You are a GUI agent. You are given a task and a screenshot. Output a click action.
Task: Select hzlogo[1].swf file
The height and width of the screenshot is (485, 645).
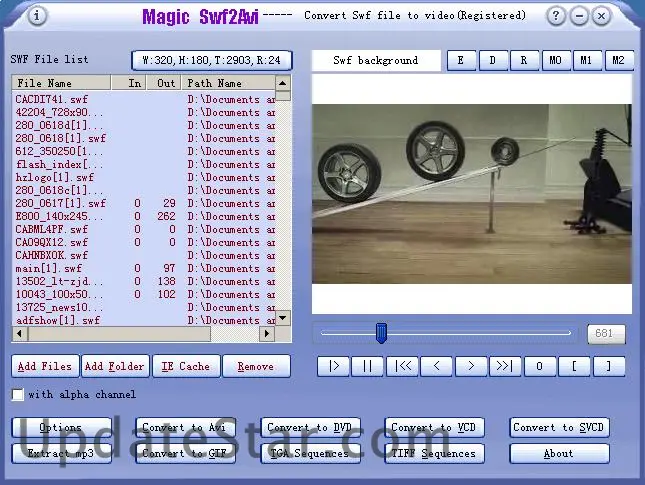pyautogui.click(x=144, y=177)
